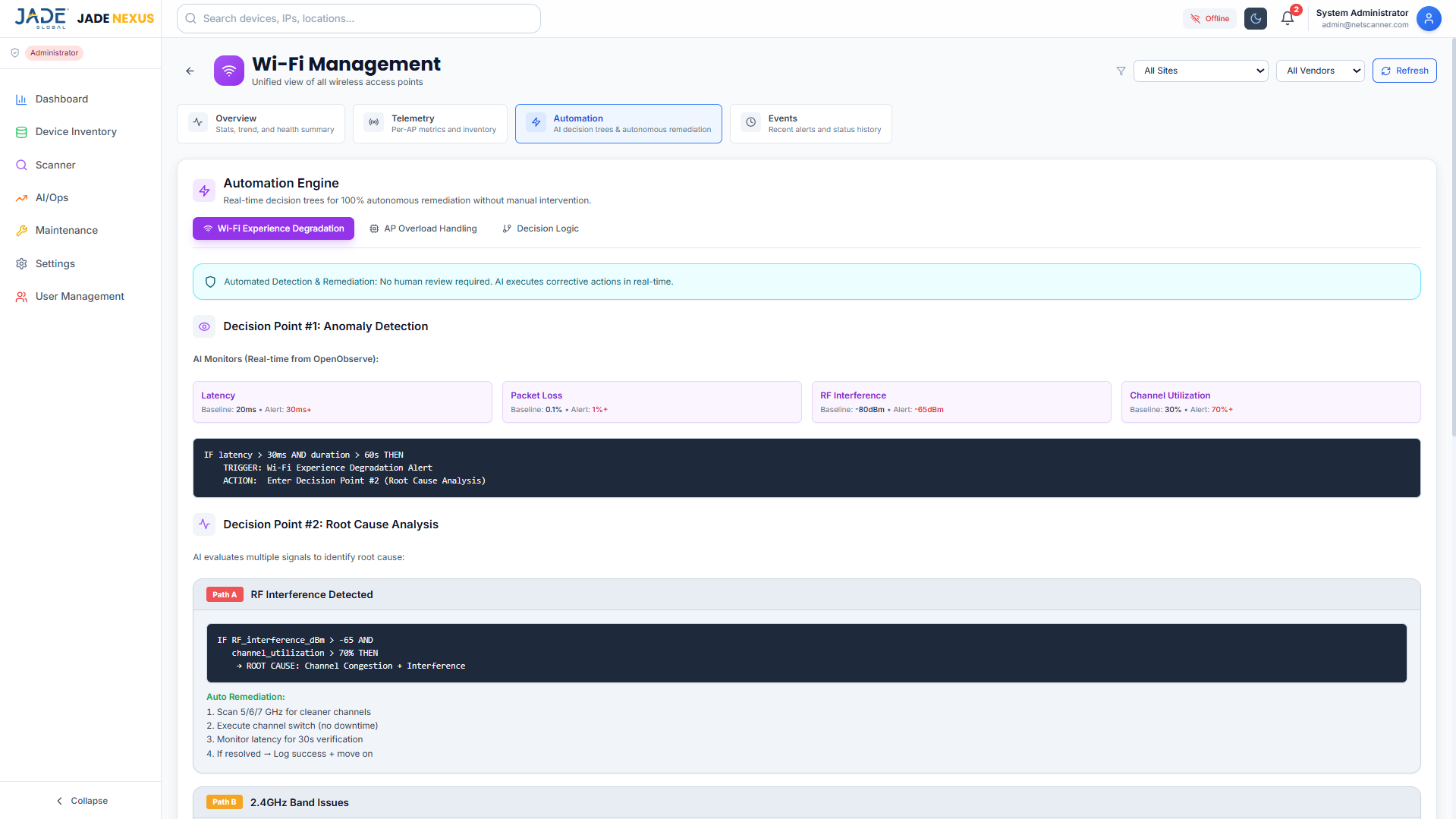The width and height of the screenshot is (1456, 819).
Task: Click the Channel Utilization monitor card
Action: (1271, 402)
